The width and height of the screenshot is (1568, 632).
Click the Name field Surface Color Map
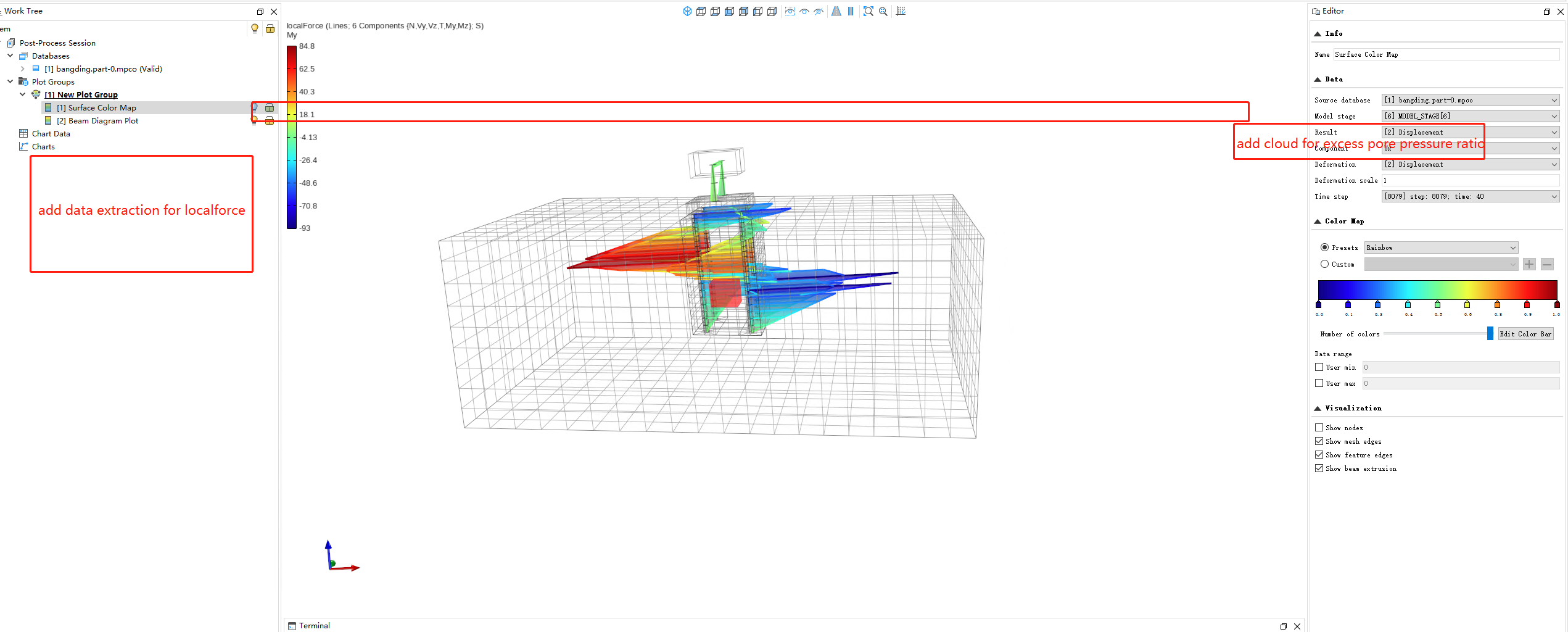1446,54
